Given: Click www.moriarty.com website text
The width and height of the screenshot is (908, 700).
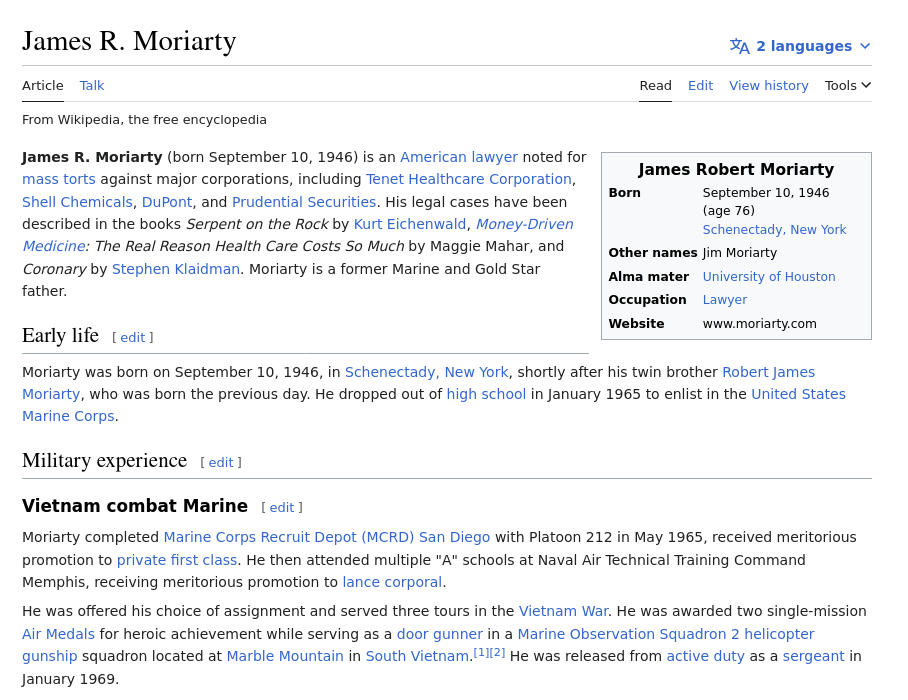Looking at the screenshot, I should [x=759, y=324].
